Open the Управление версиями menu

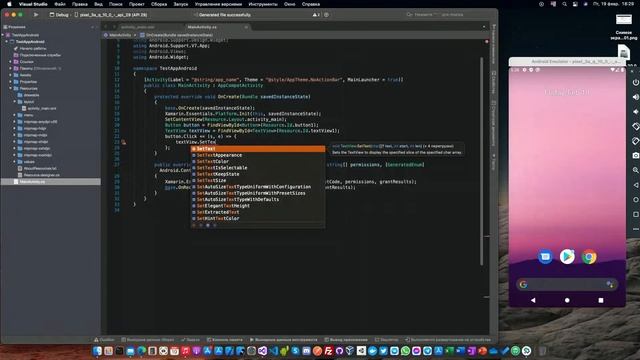218,4
